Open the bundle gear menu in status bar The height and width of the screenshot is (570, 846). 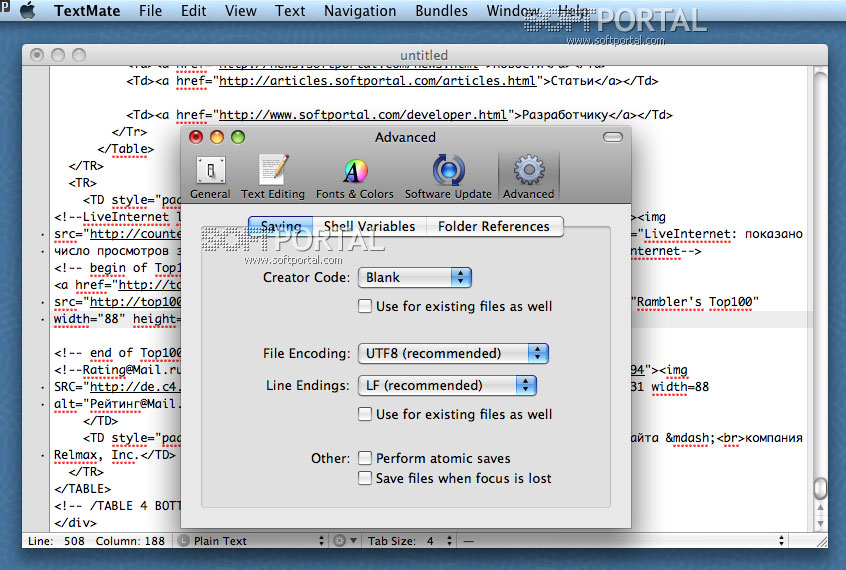344,540
